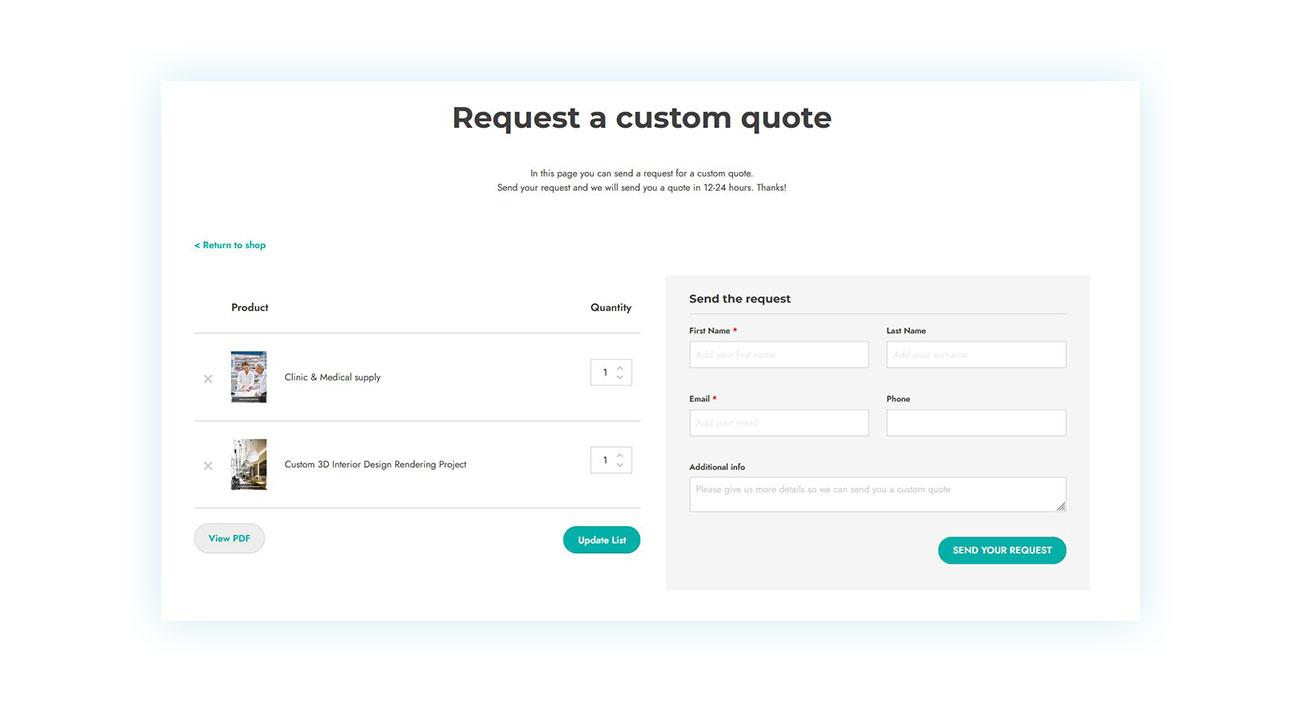The image size is (1300, 701).
Task: Decrease quantity of 3D Interior Design project
Action: pos(620,465)
